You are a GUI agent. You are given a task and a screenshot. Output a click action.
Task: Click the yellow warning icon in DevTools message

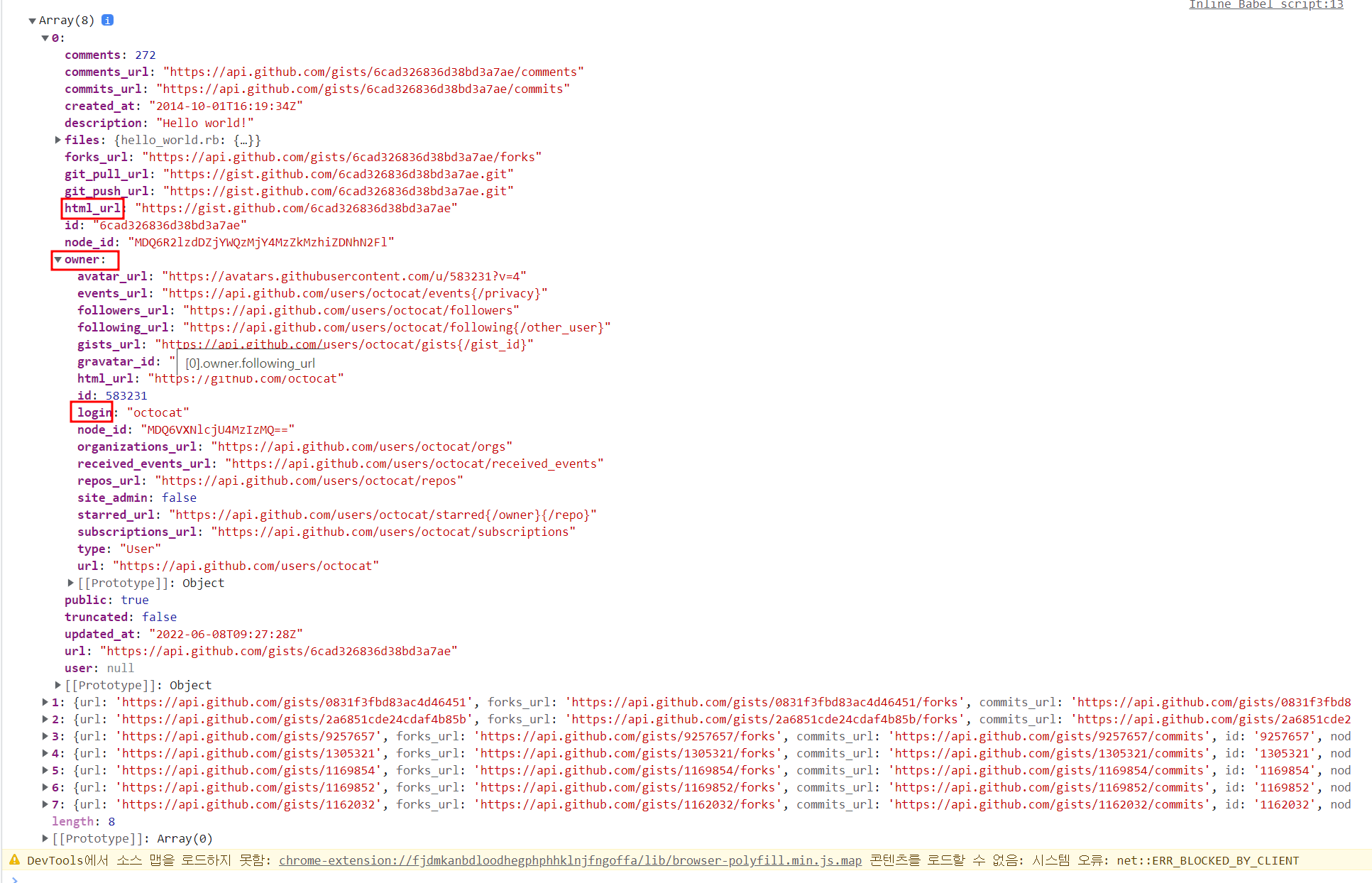[x=14, y=860]
